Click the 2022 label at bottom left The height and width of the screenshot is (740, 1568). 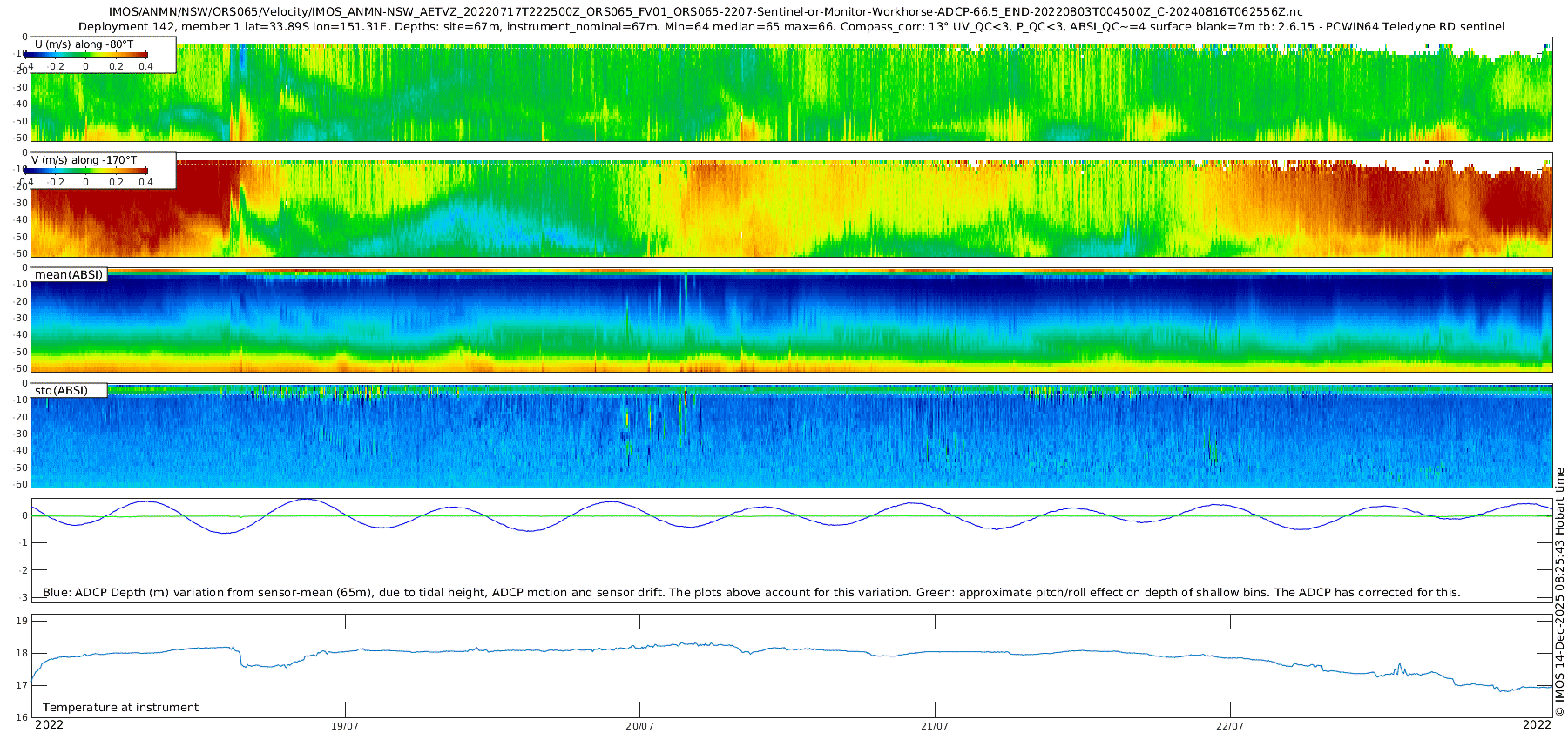tap(49, 725)
